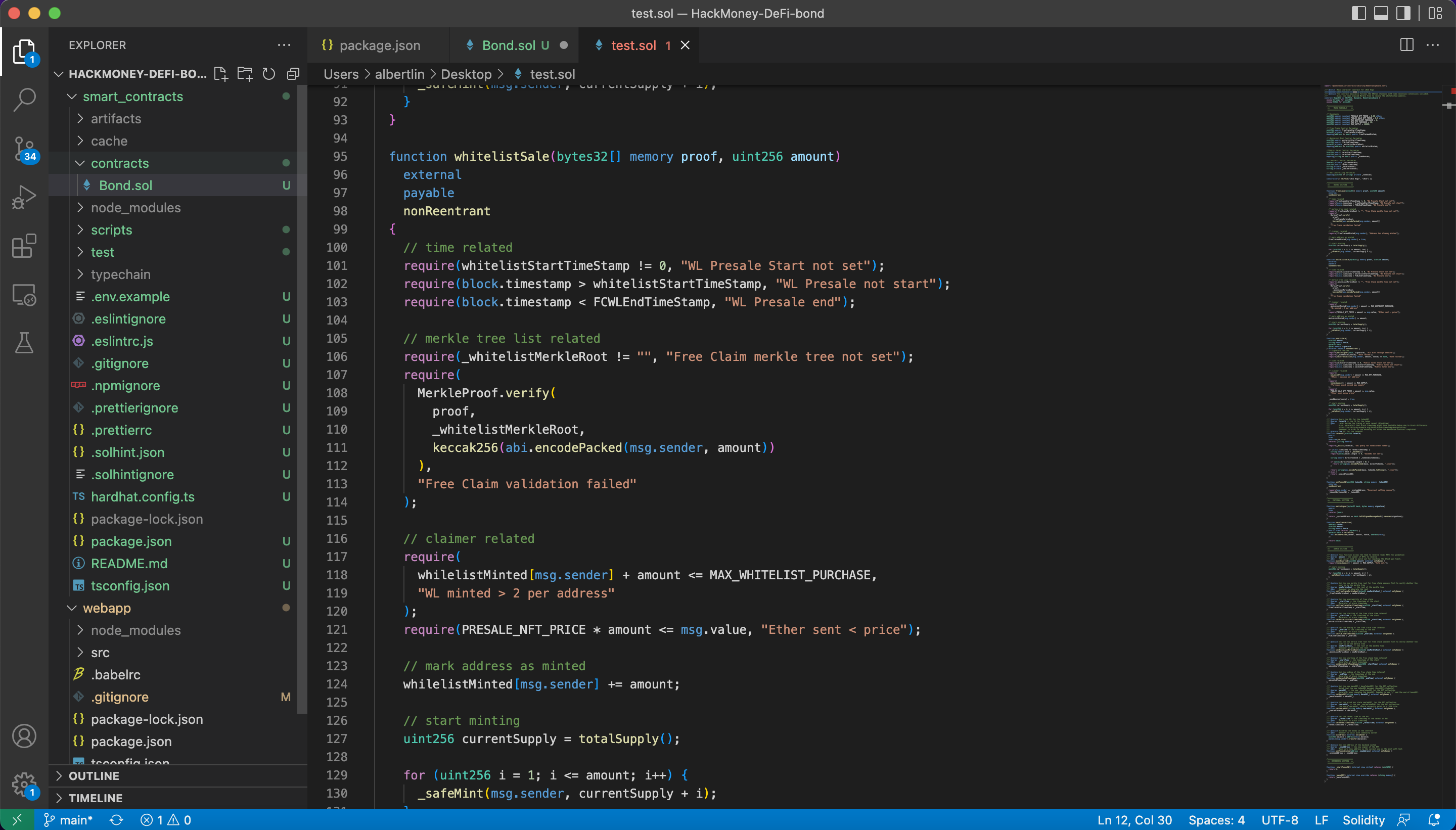1456x830 pixels.
Task: Open Run and Debug view
Action: click(24, 197)
